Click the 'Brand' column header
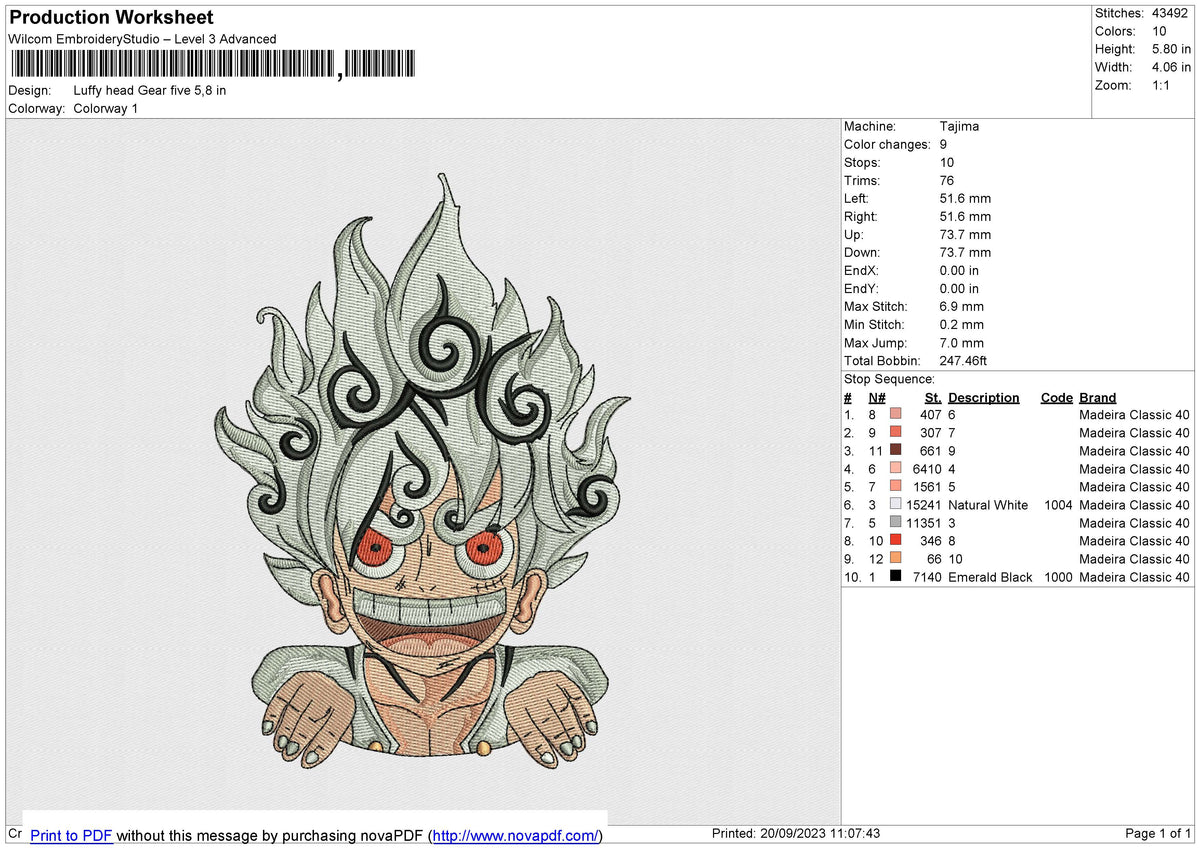Viewport: 1200px width, 848px height. [1097, 397]
